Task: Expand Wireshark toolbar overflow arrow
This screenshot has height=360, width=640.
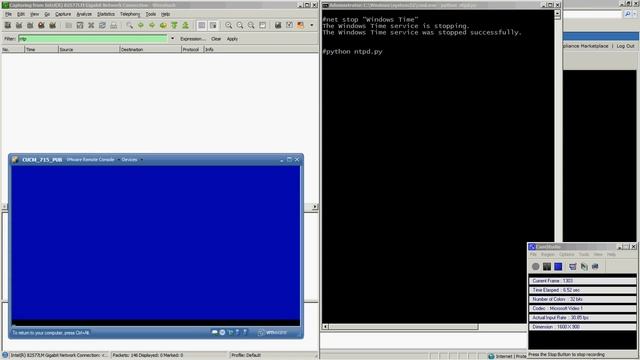Action: click(312, 25)
